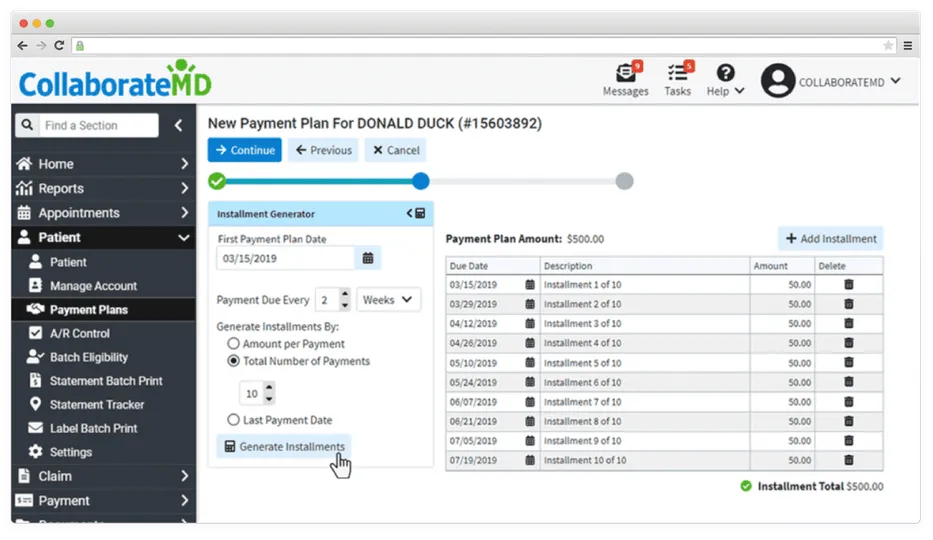Viewport: 933px width, 540px height.
Task: Click Add Installment
Action: (831, 238)
